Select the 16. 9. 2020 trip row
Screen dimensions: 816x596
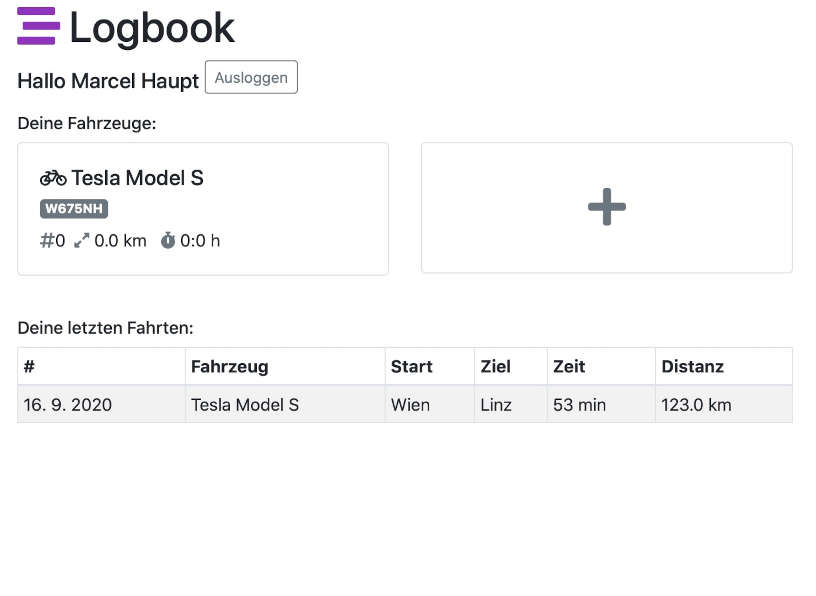(67, 405)
